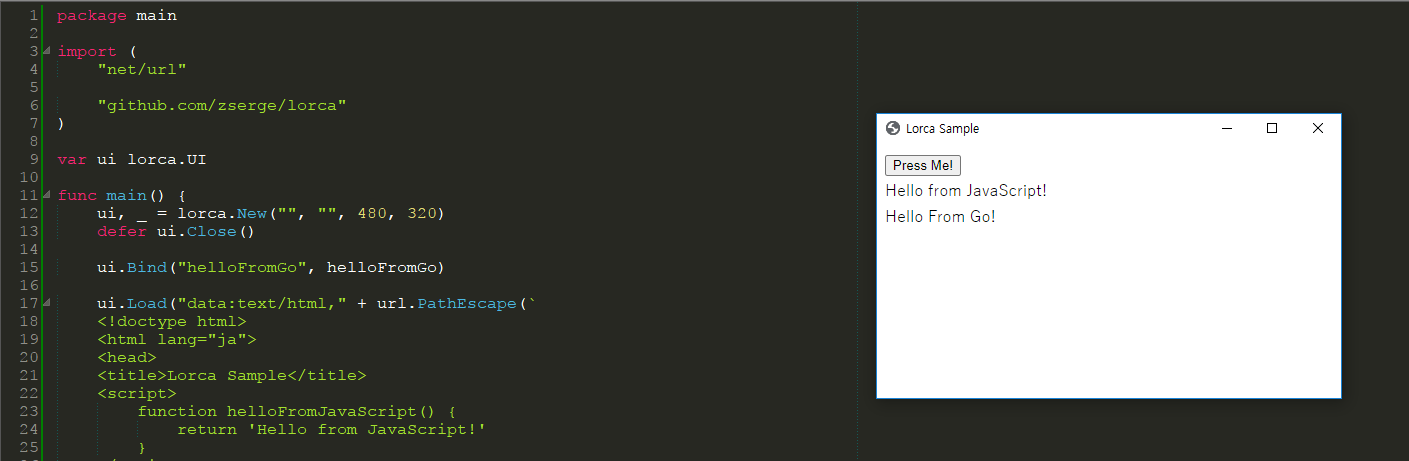This screenshot has width=1409, height=461.
Task: Click the 'Hello From Go!' text in the window
Action: tap(941, 216)
